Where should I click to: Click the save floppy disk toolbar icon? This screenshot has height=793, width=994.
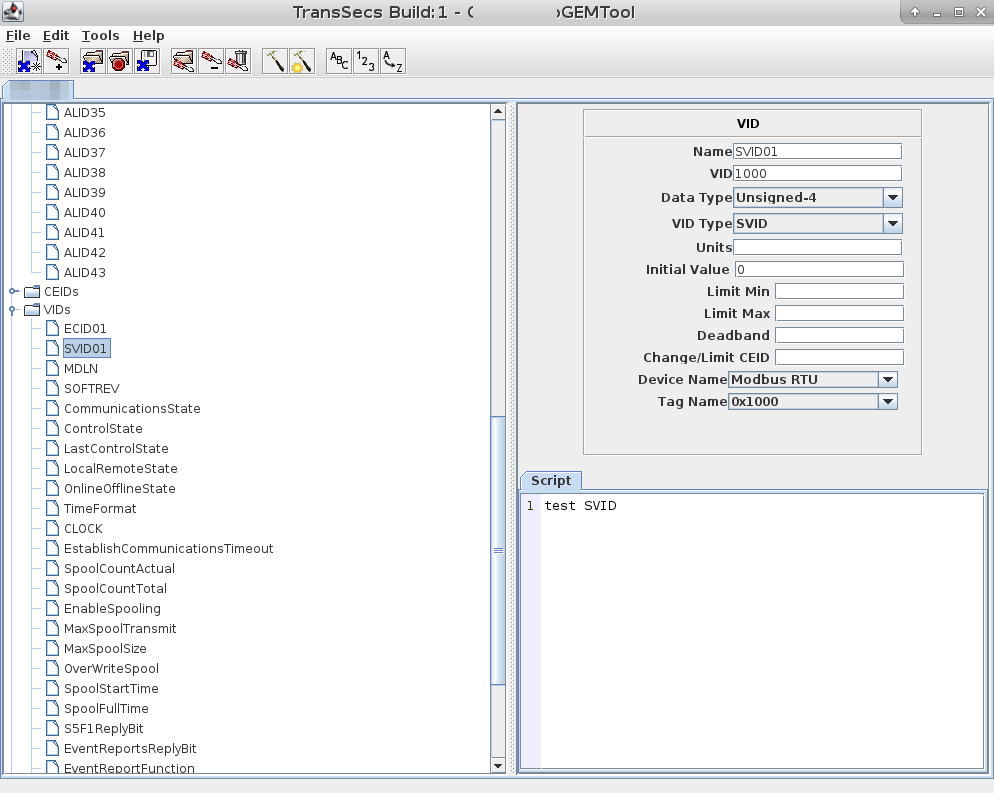[x=147, y=61]
